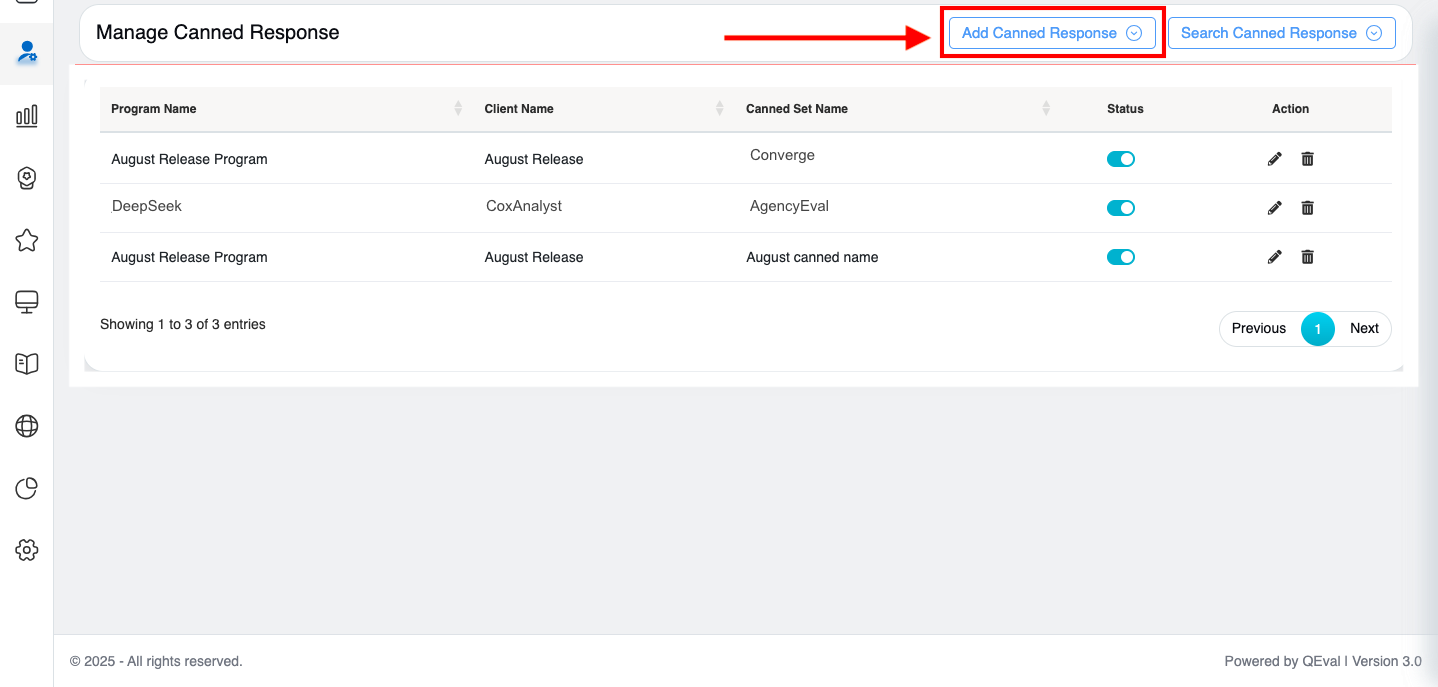This screenshot has width=1438, height=687.
Task: Expand Add Canned Response dropdown
Action: pos(1051,33)
